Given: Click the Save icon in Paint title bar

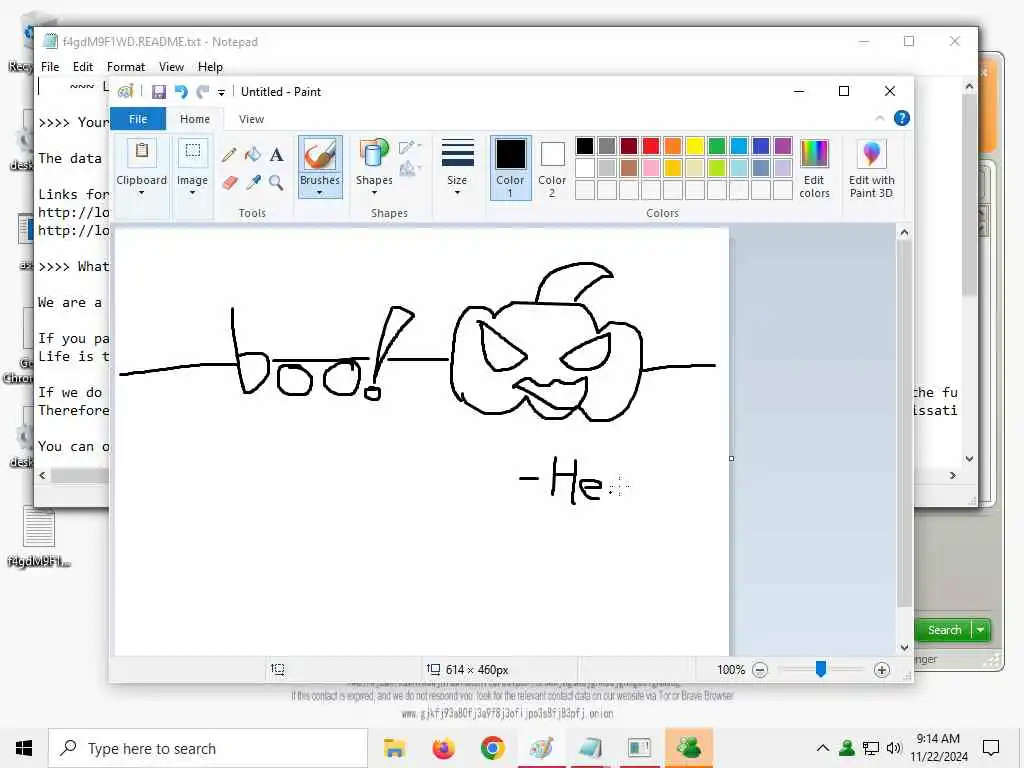Looking at the screenshot, I should [159, 92].
